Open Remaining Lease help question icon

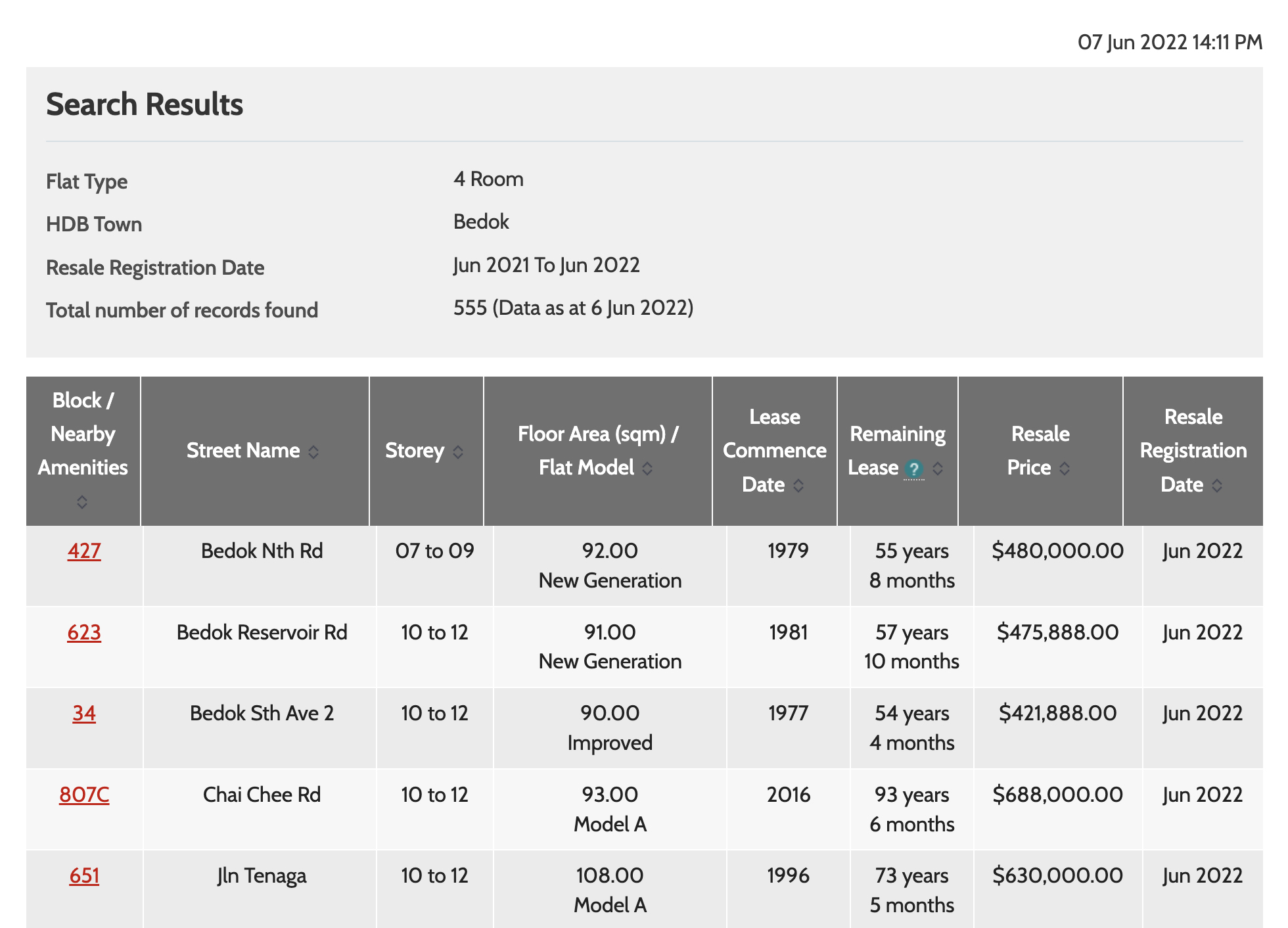913,469
